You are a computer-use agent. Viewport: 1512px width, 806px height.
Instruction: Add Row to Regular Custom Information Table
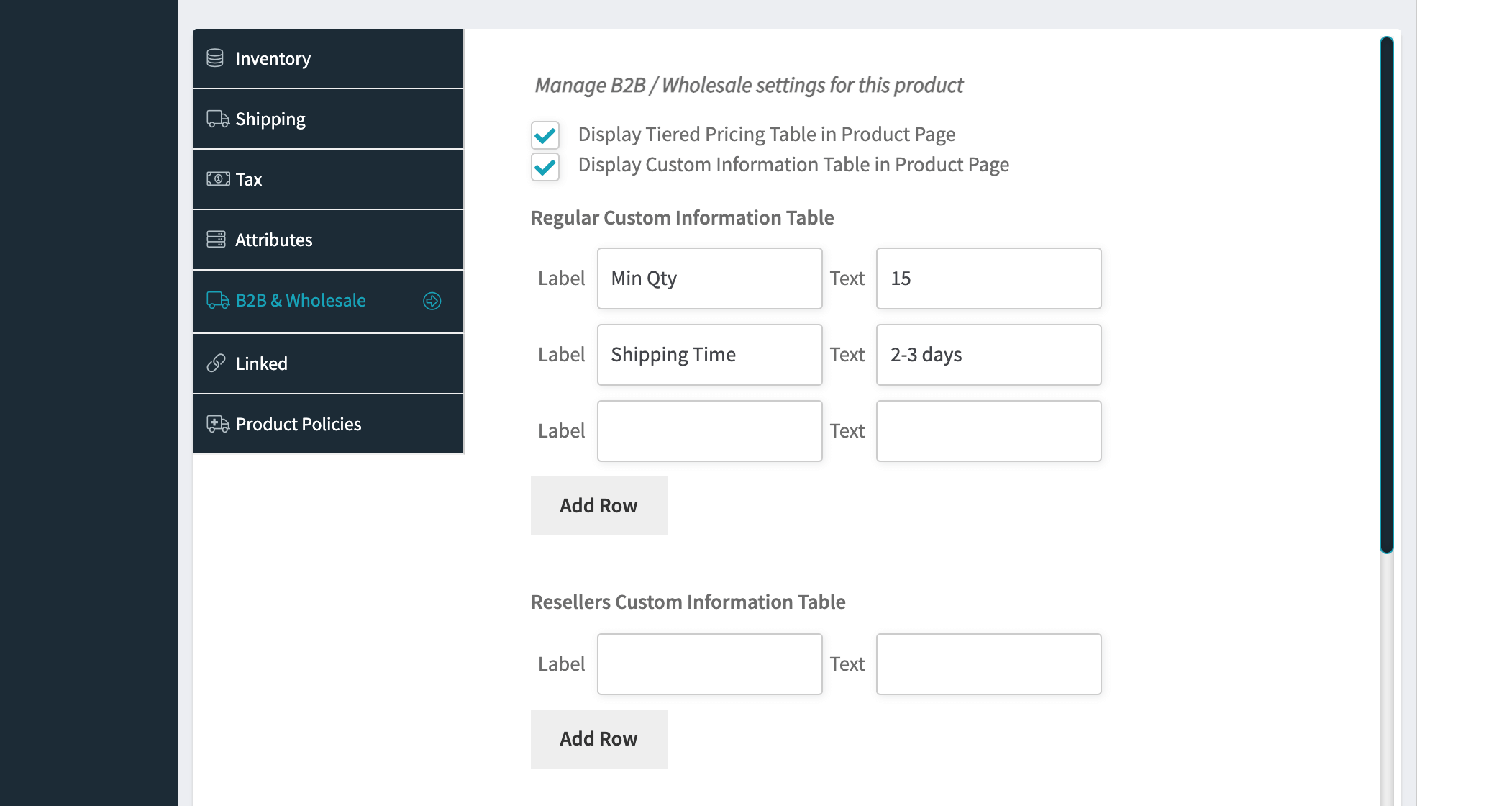[x=599, y=506]
